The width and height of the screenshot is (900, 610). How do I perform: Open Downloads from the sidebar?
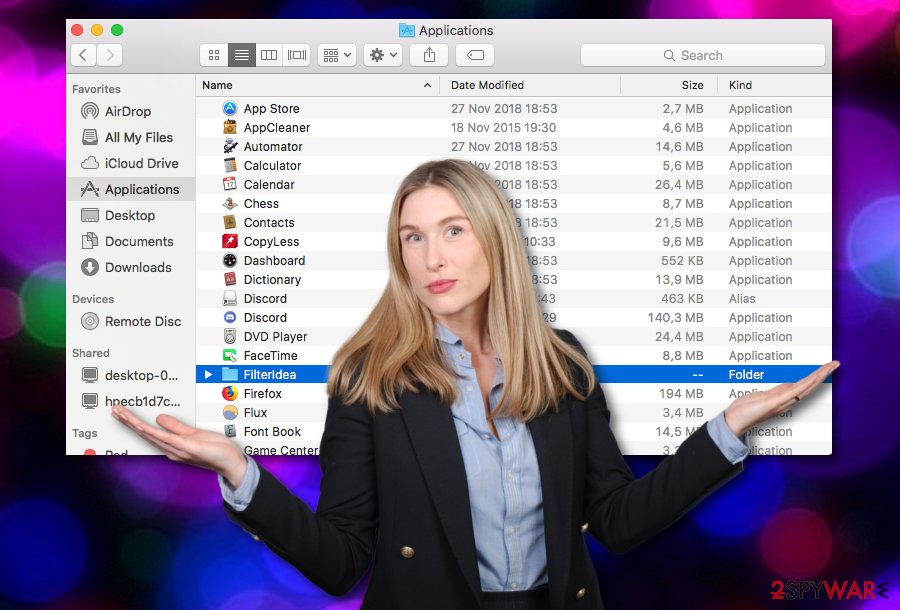(x=131, y=267)
